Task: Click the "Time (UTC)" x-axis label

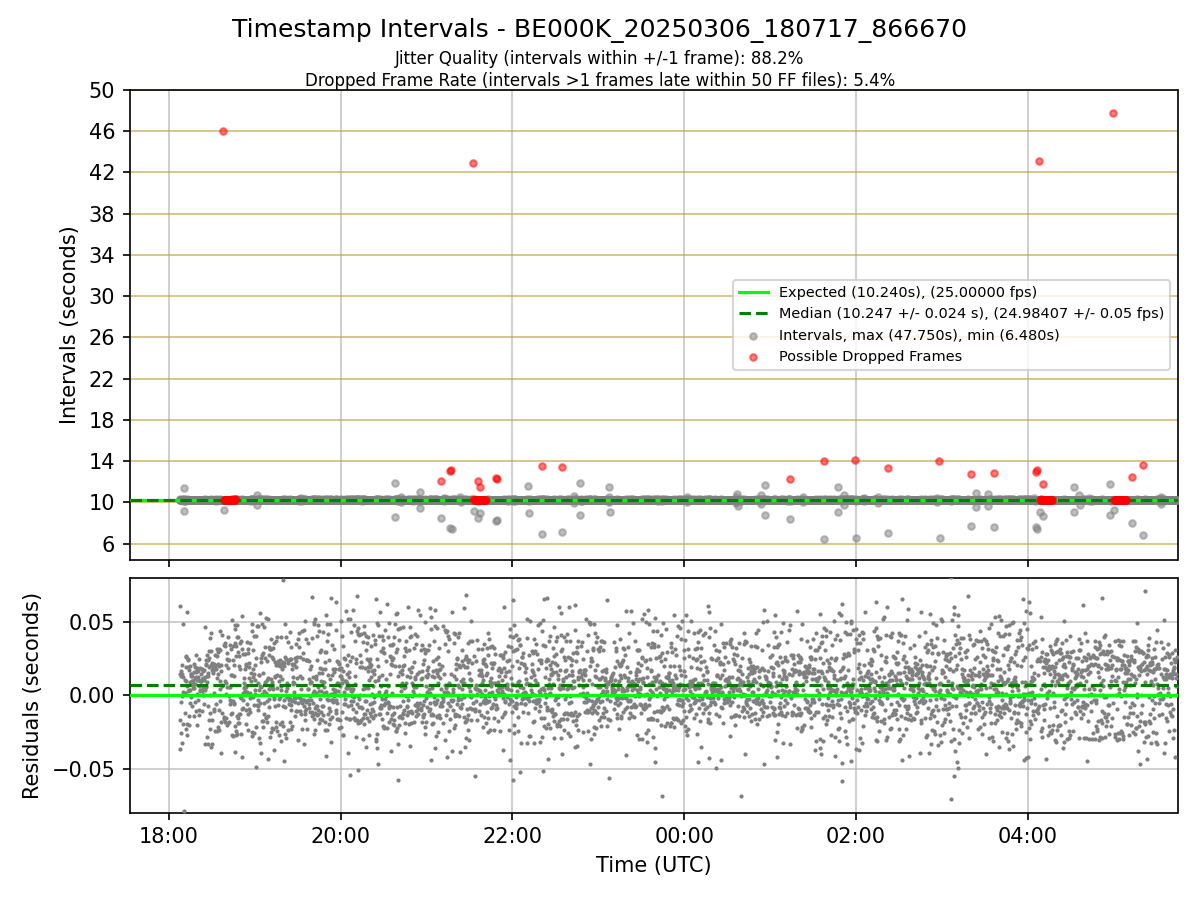Action: pos(653,865)
